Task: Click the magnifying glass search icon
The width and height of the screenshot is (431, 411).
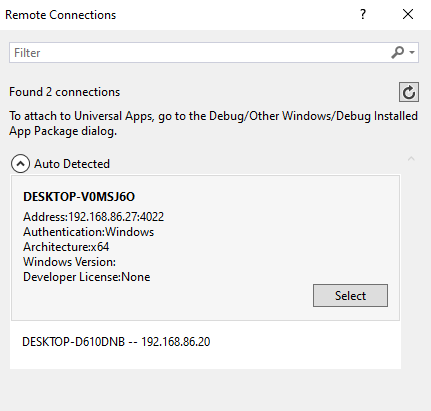Action: coord(398,52)
